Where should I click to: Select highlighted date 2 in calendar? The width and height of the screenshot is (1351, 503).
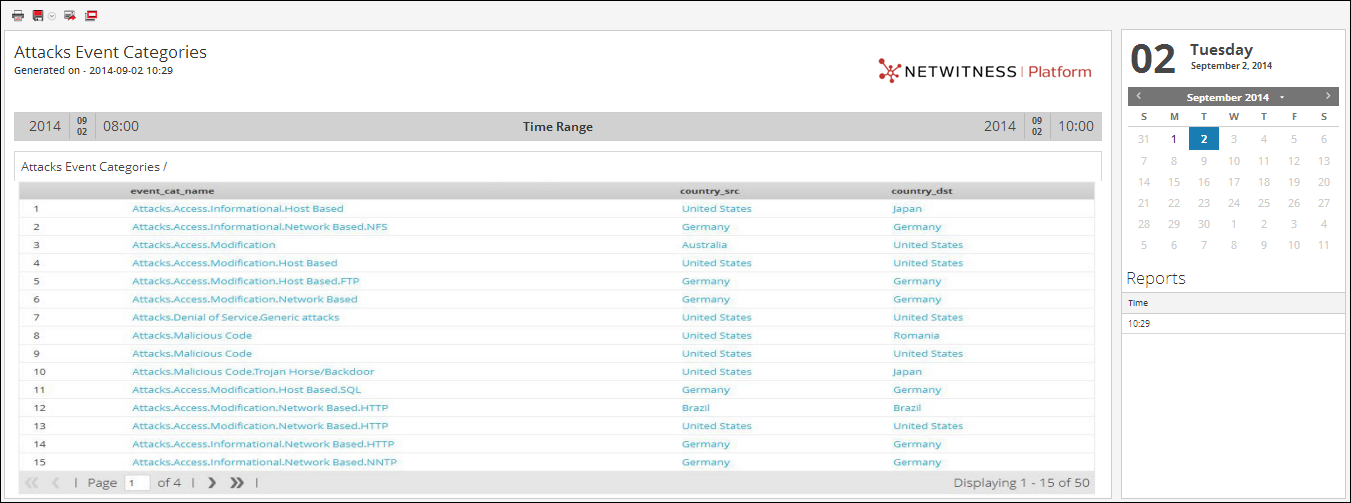tap(1204, 139)
